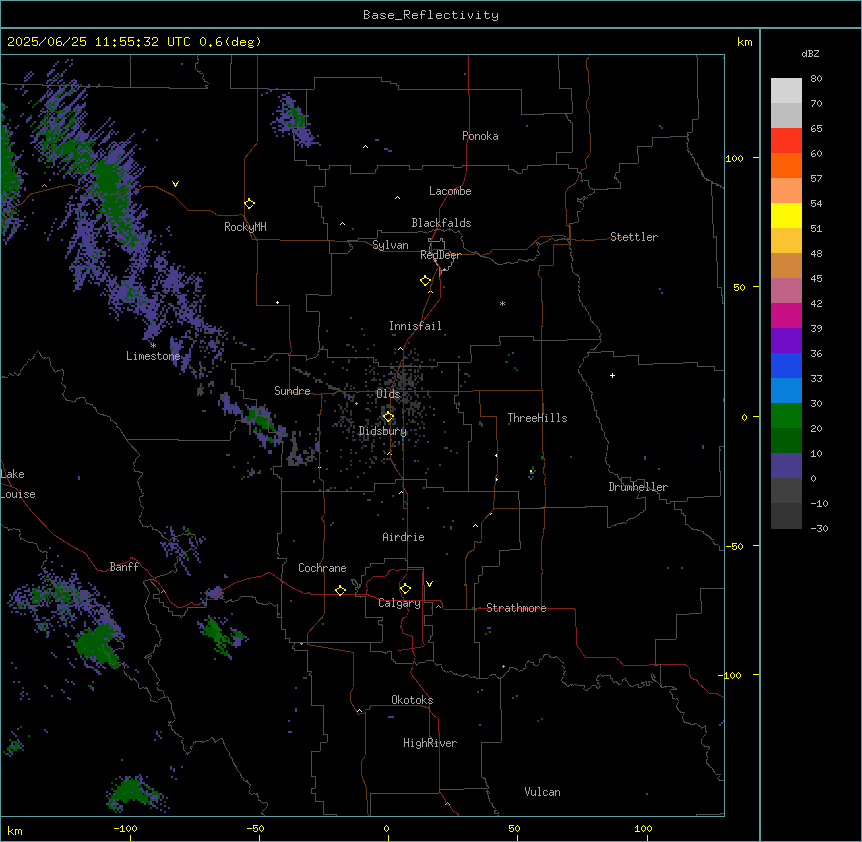Image resolution: width=862 pixels, height=842 pixels.
Task: Select the Strathmore label
Action: [x=516, y=608]
